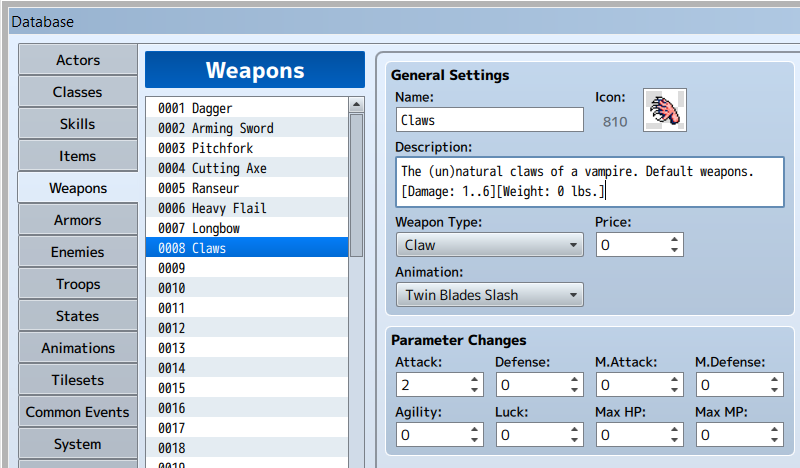Increase the Defense parameter
The image size is (800, 468).
[574, 379]
